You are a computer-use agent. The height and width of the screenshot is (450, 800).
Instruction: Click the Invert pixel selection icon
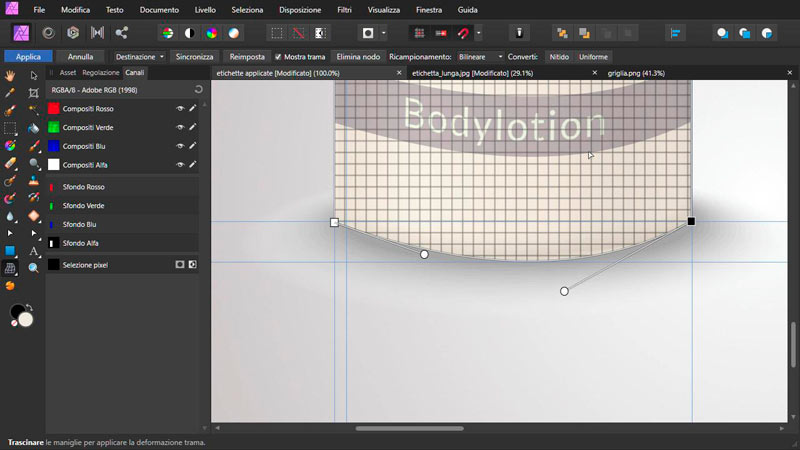click(x=320, y=33)
